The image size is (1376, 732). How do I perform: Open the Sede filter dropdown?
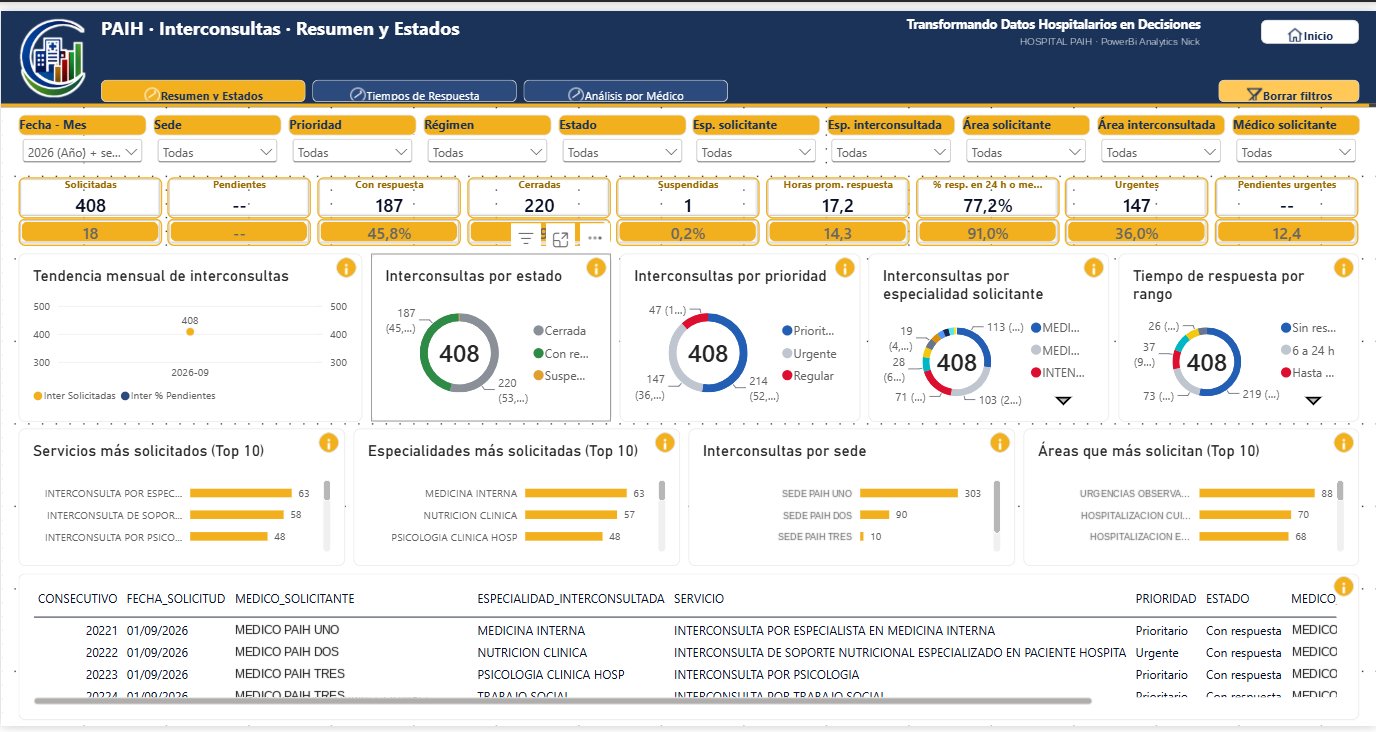pos(217,152)
